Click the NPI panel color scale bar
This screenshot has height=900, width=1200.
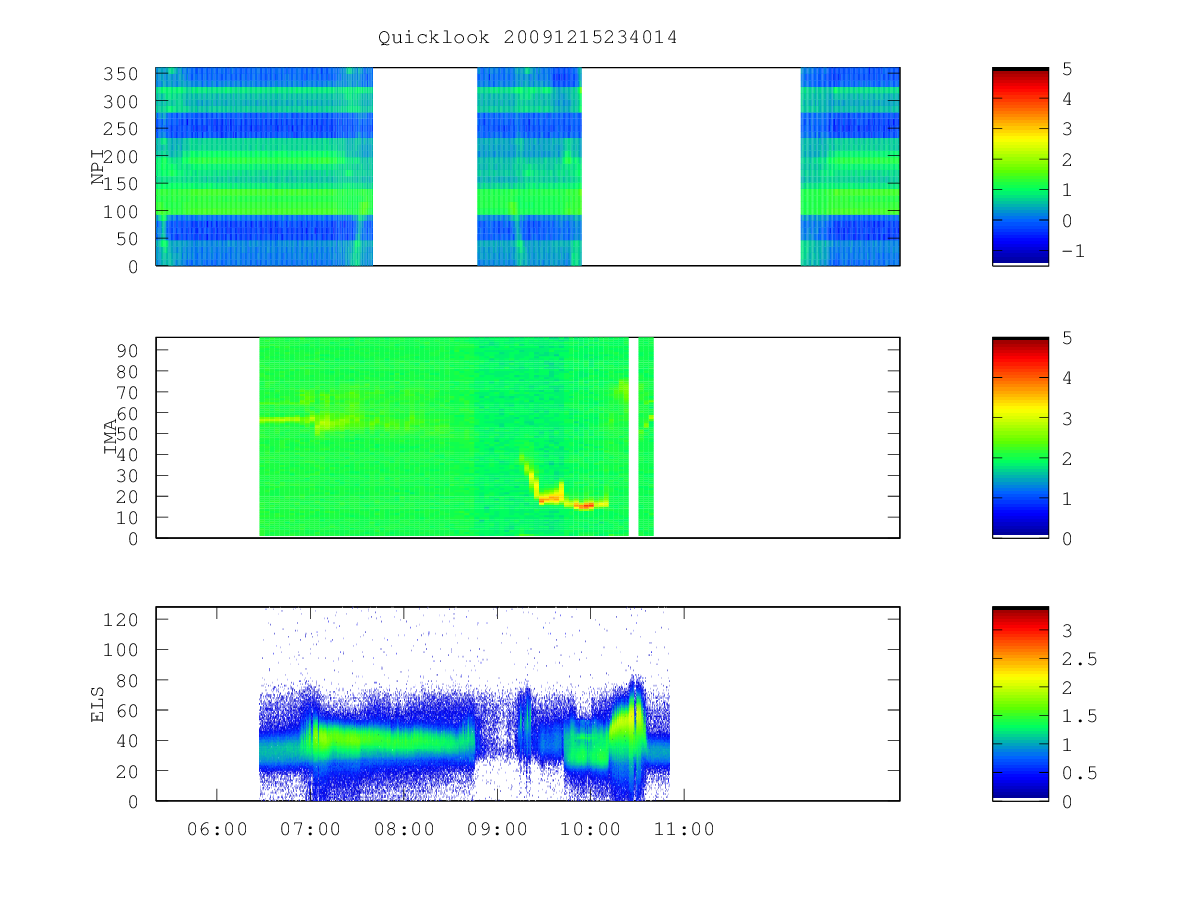1020,166
